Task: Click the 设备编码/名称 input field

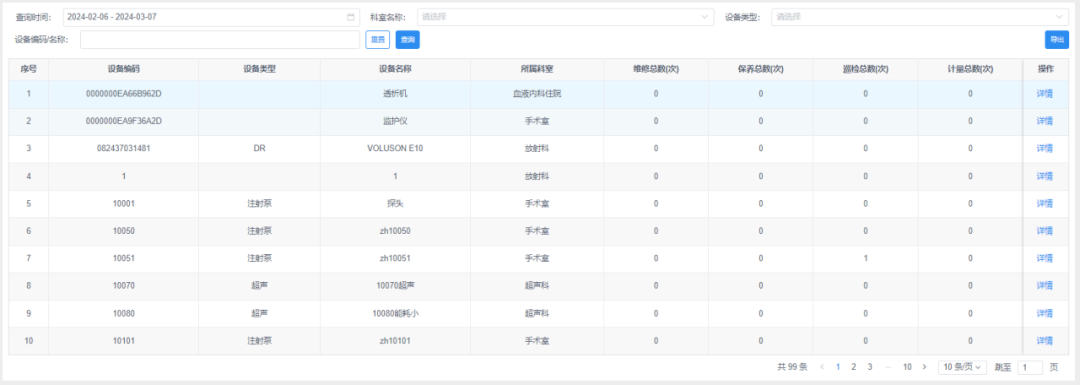Action: [220, 40]
